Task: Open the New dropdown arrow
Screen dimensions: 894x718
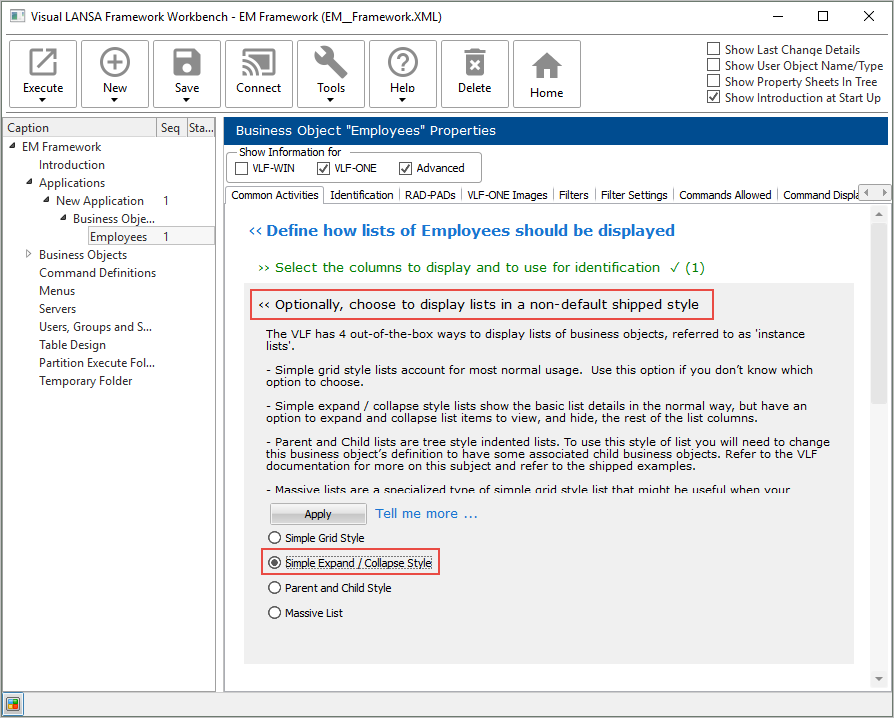Action: (115, 100)
